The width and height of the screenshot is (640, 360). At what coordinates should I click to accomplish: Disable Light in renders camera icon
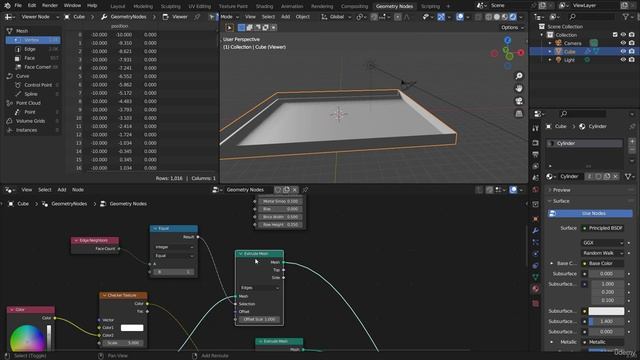coord(631,60)
